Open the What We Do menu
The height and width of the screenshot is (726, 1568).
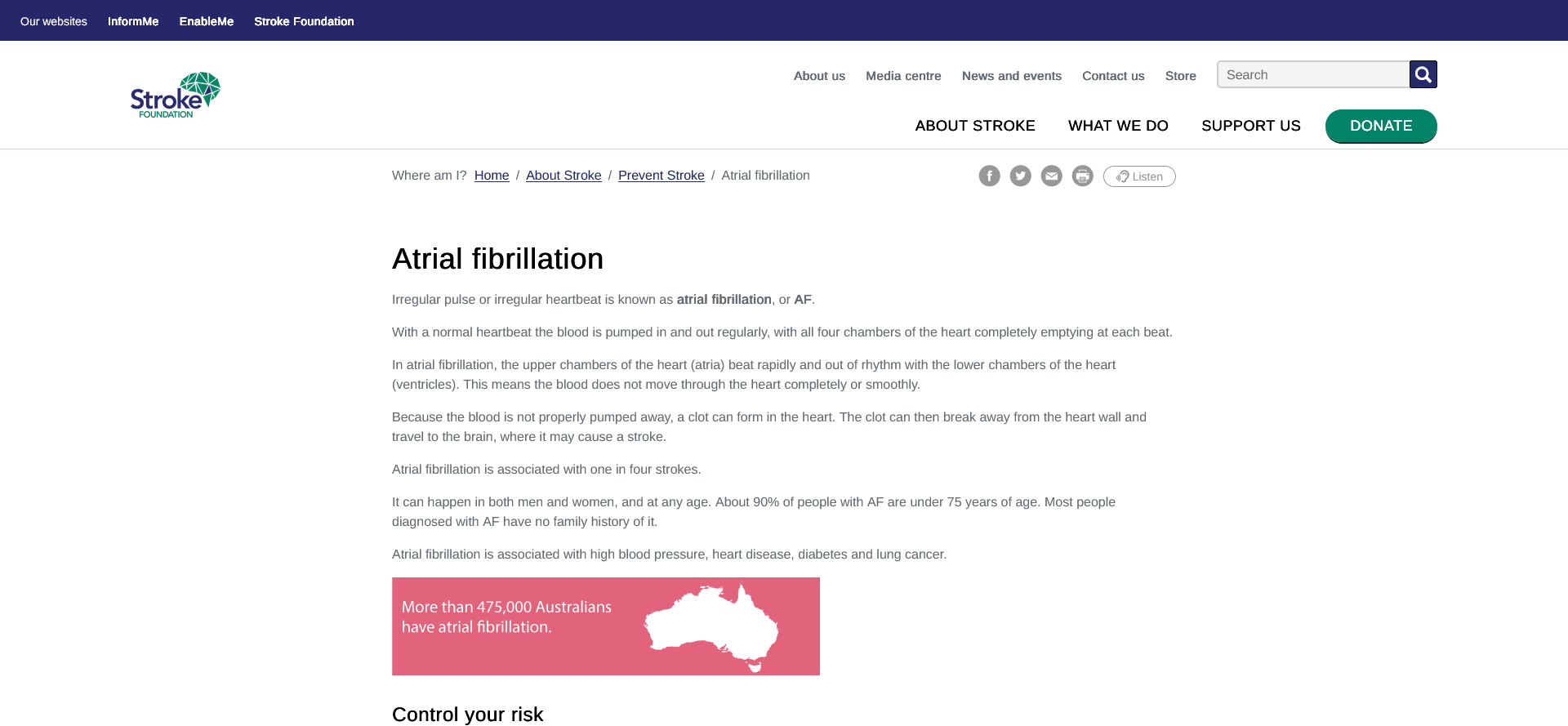pyautogui.click(x=1117, y=126)
